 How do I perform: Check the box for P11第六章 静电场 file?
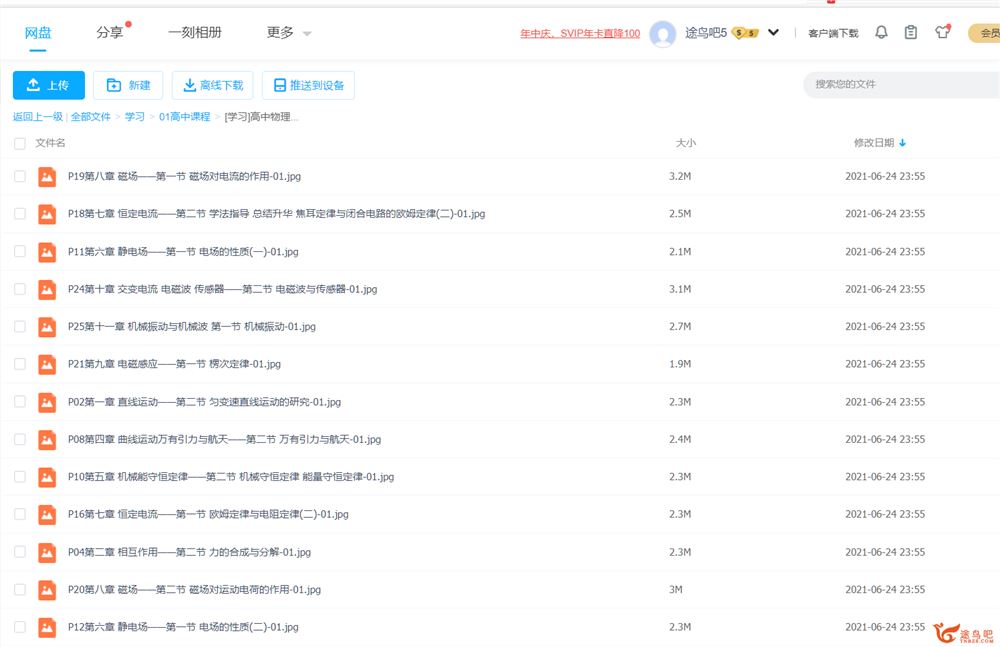pyautogui.click(x=20, y=251)
